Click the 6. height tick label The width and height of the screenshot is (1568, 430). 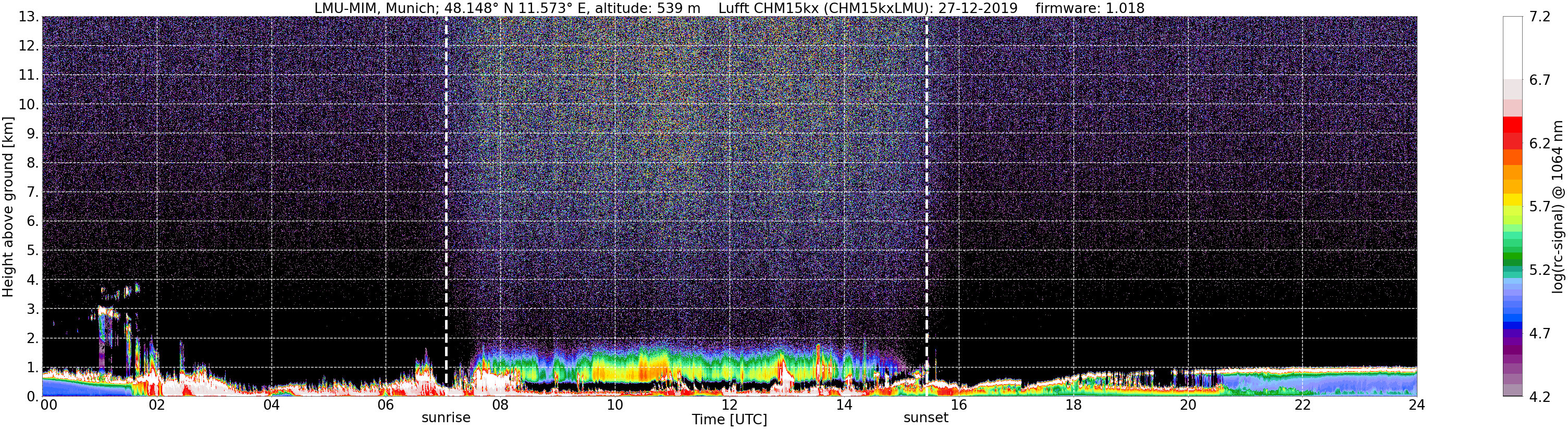(33, 221)
